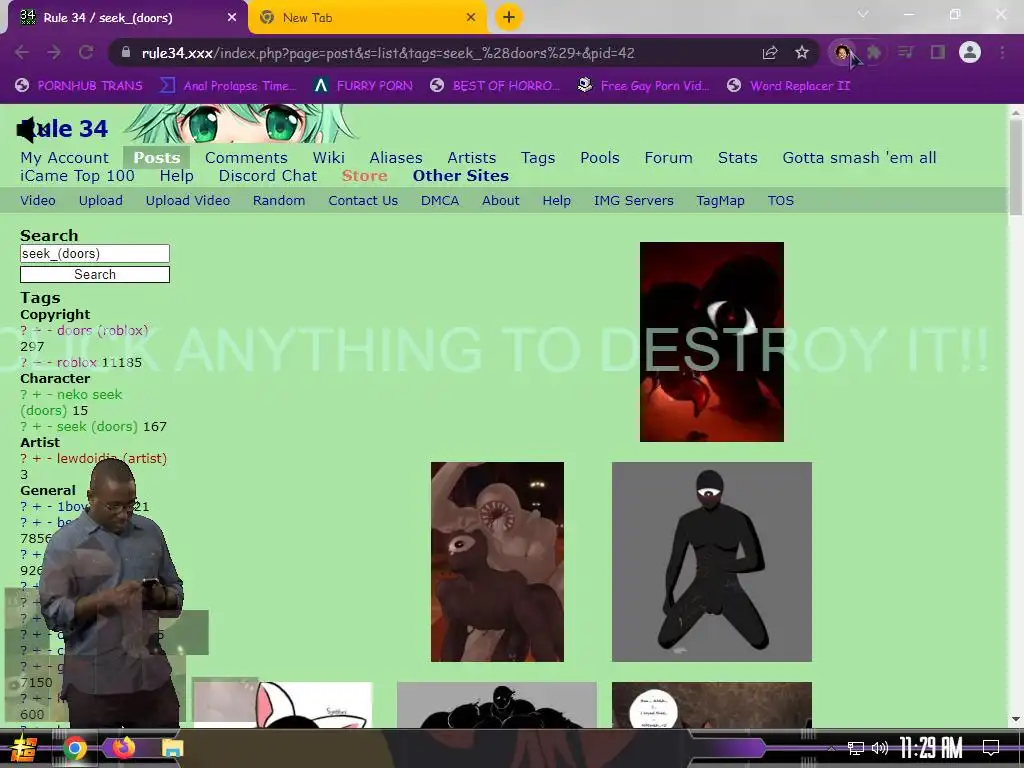Image resolution: width=1024 pixels, height=768 pixels.
Task: Open the Pools section
Action: click(x=600, y=157)
